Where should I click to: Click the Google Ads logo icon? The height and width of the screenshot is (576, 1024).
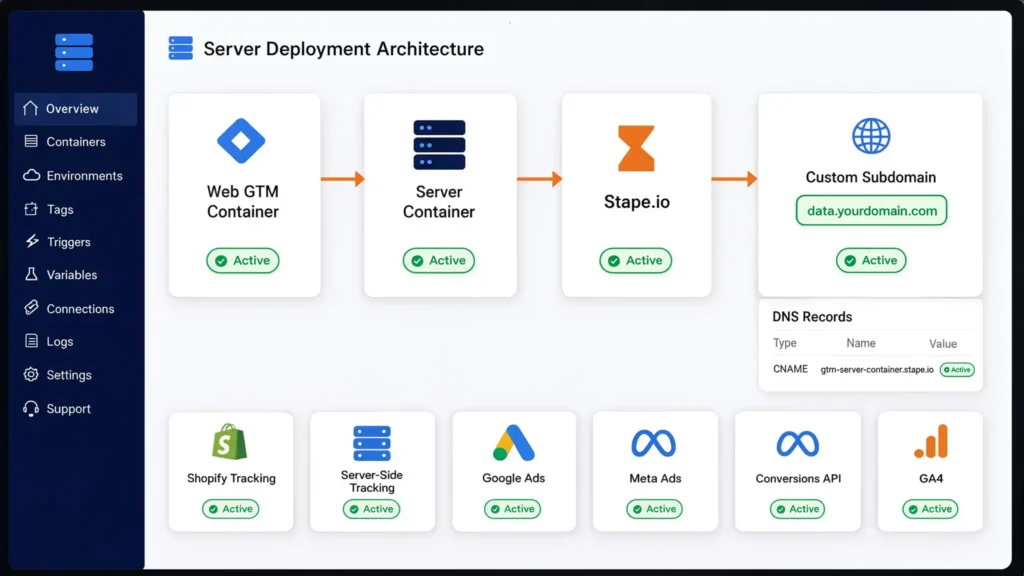(x=513, y=443)
